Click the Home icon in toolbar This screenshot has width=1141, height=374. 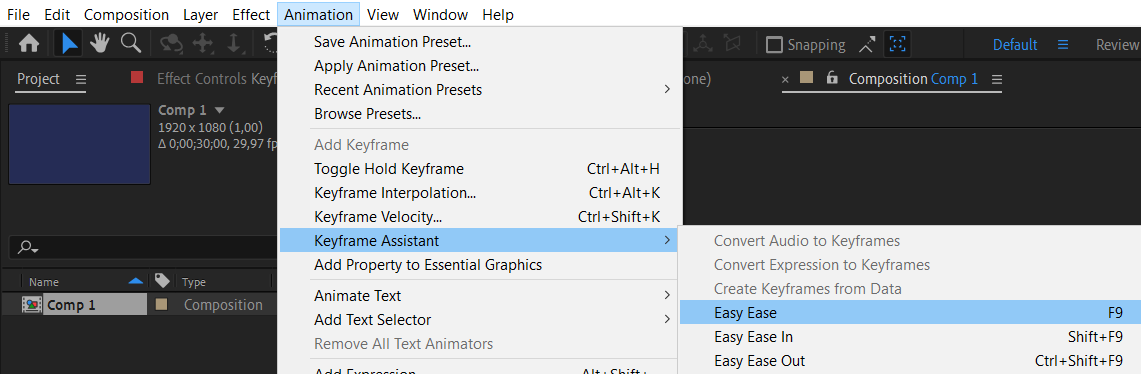28,44
